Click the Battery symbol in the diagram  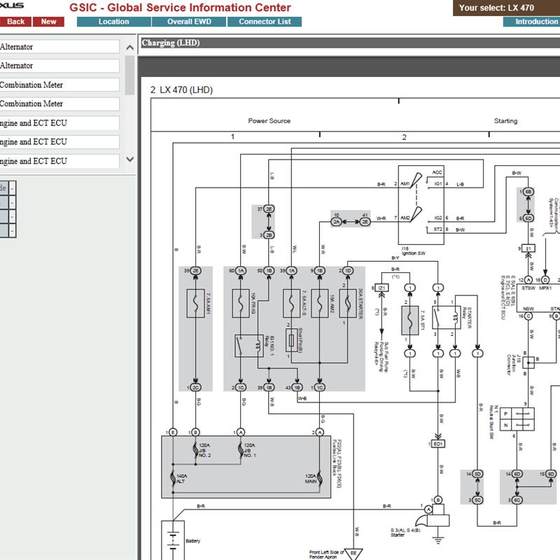point(173,540)
